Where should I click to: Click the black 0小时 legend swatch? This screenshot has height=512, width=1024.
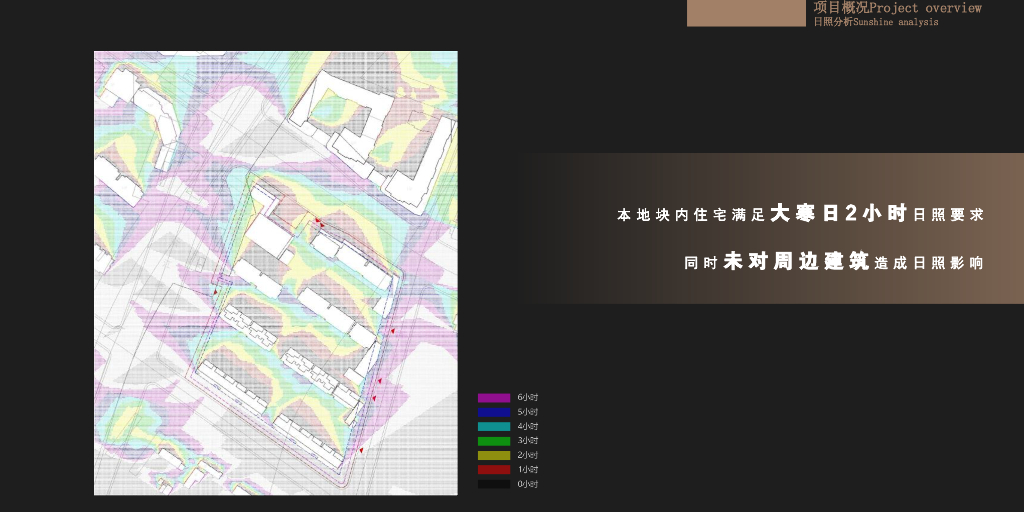coord(494,484)
